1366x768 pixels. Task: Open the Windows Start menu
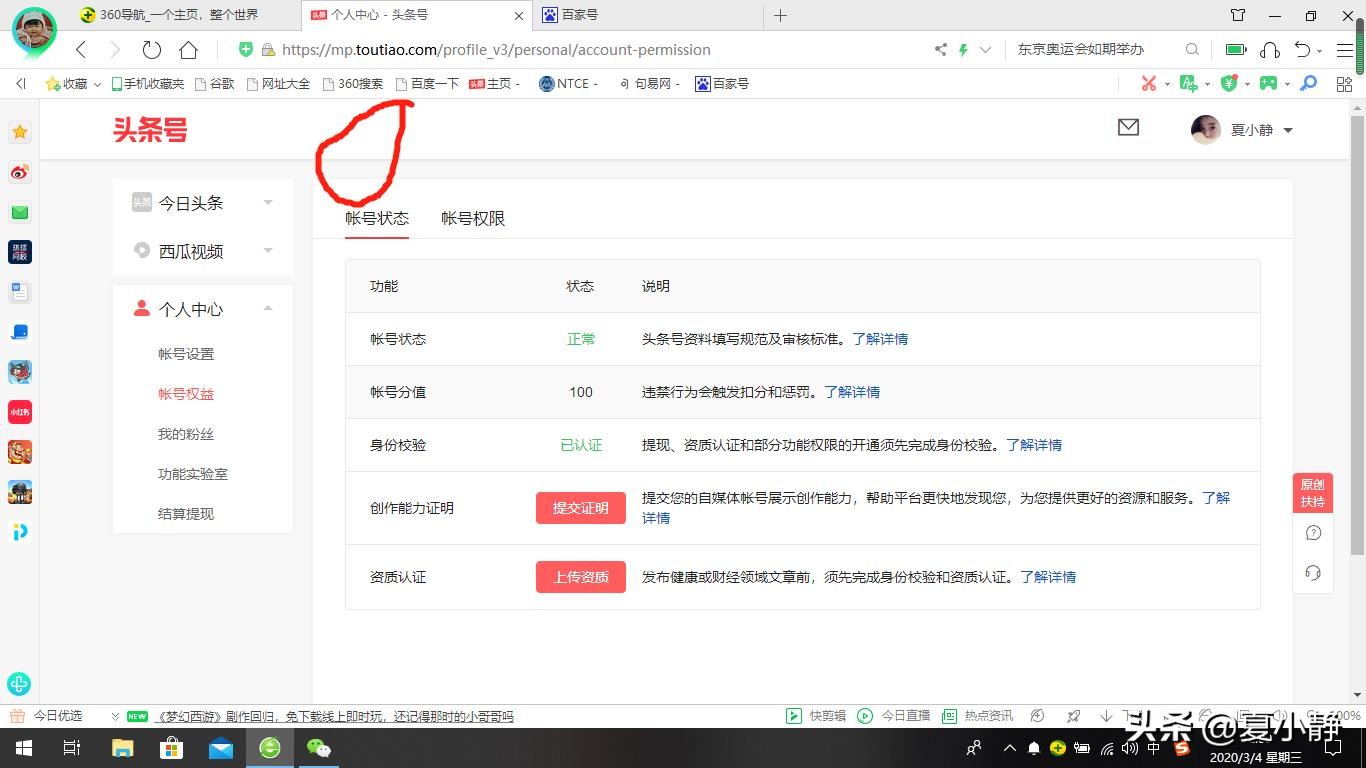click(22, 748)
